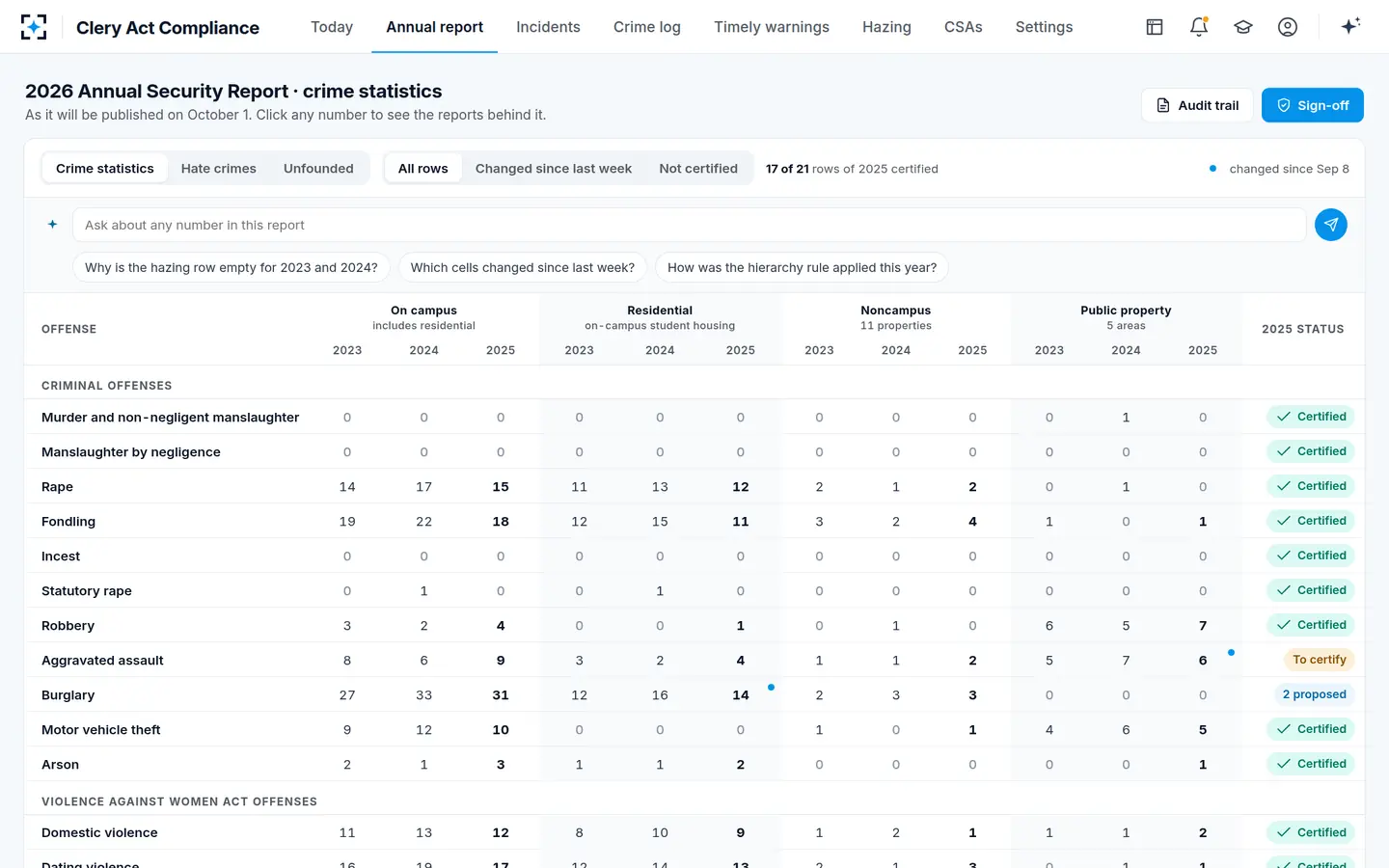Open Aggravated assault 2025 Public property count 6

pyautogui.click(x=1203, y=661)
